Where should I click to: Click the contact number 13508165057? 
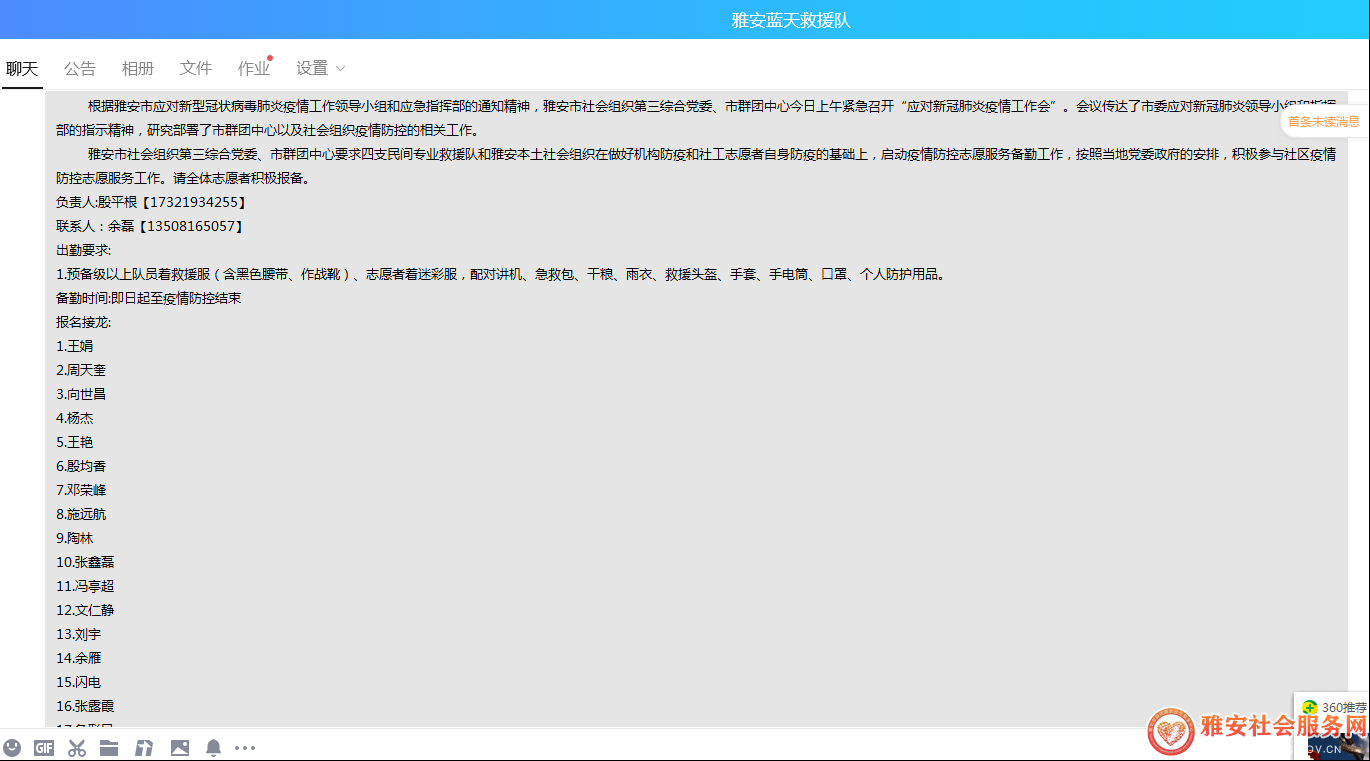coord(191,226)
